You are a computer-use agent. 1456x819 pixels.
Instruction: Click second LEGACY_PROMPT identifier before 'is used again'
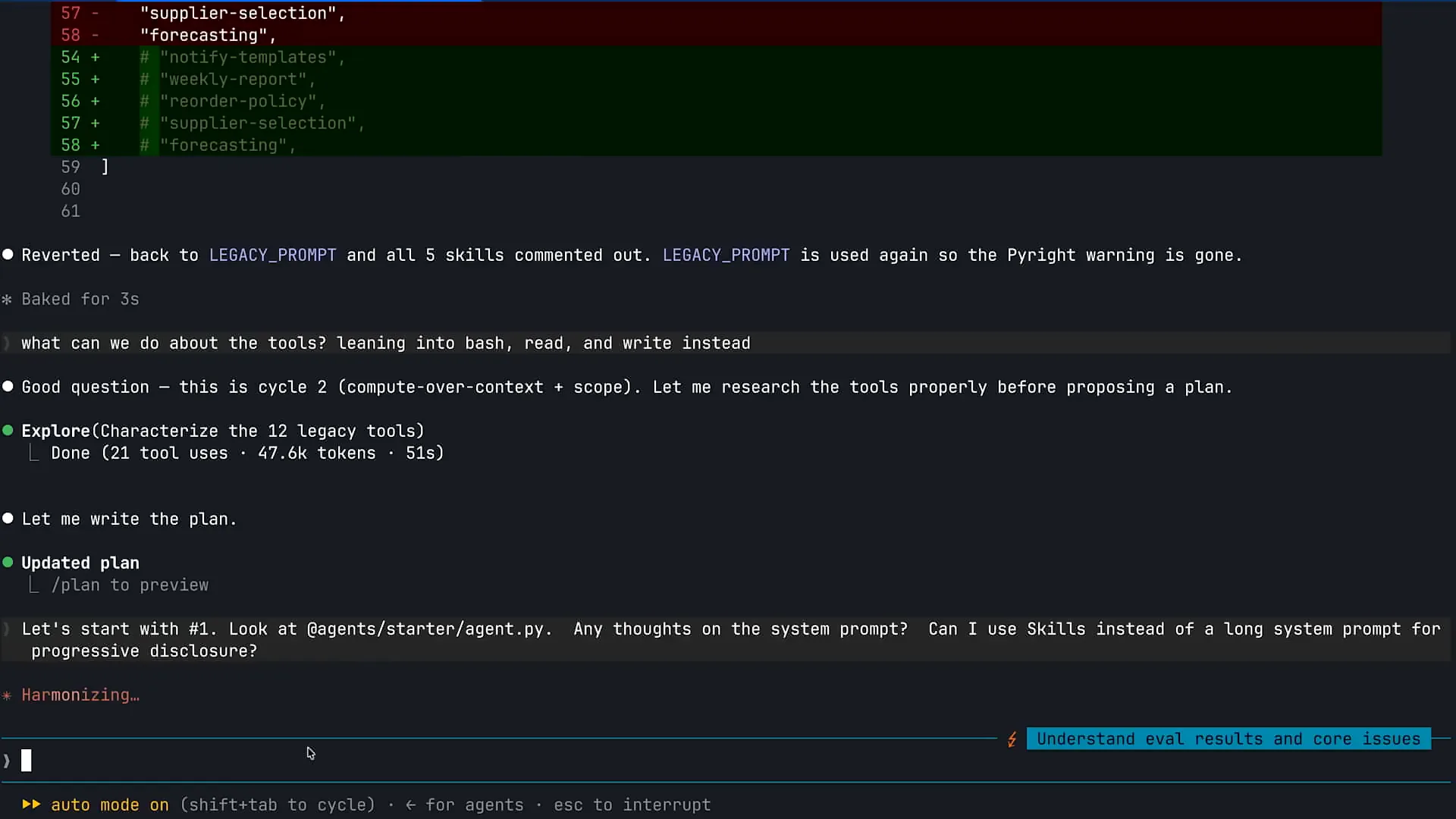coord(726,255)
